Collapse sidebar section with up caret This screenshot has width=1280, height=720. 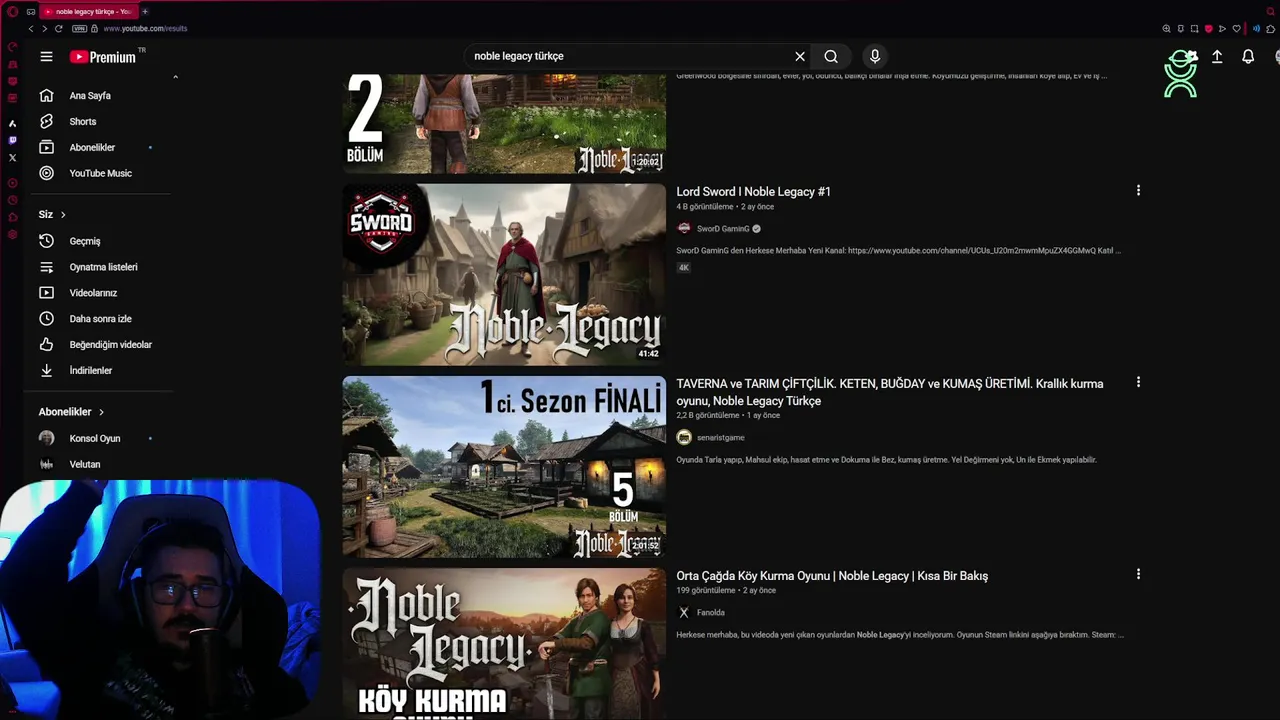pos(175,77)
